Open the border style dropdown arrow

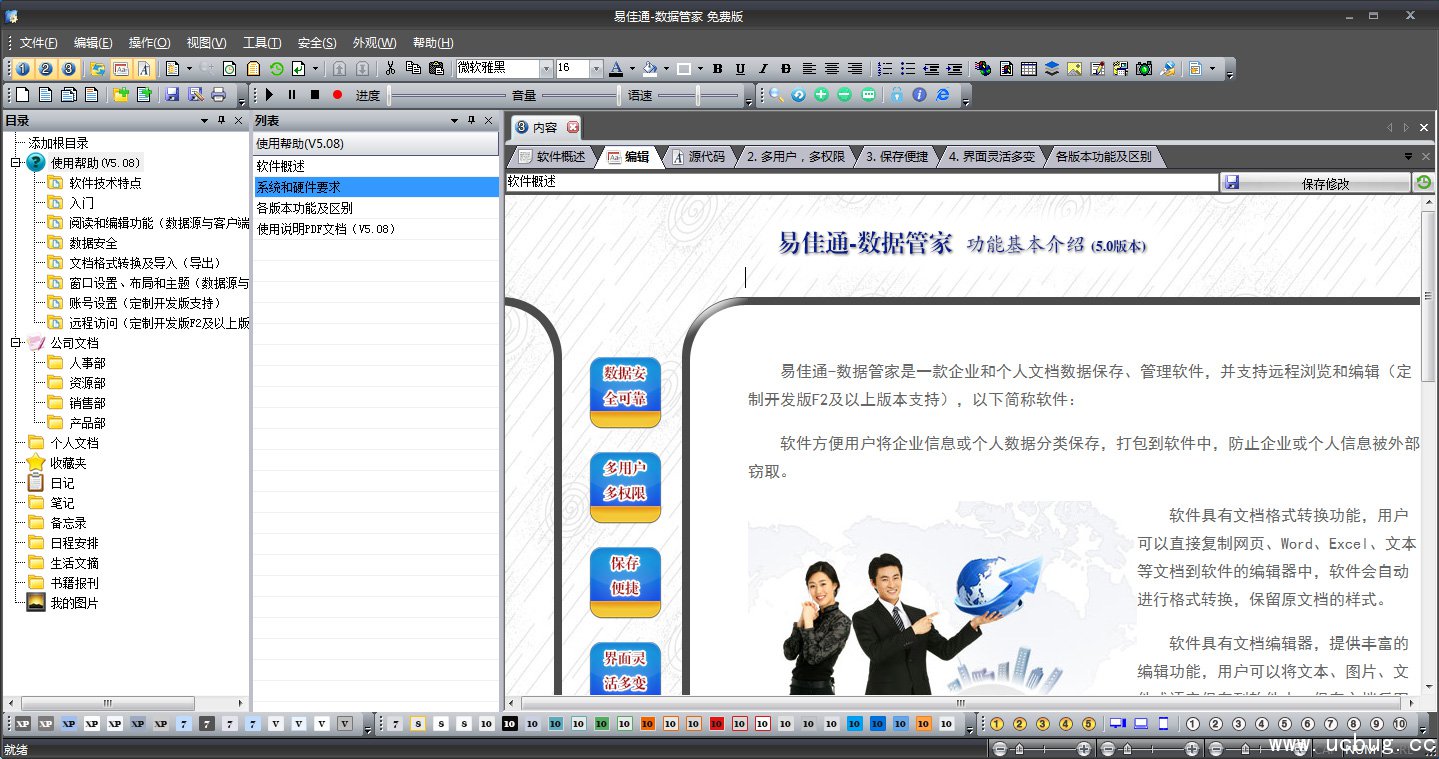click(x=700, y=68)
